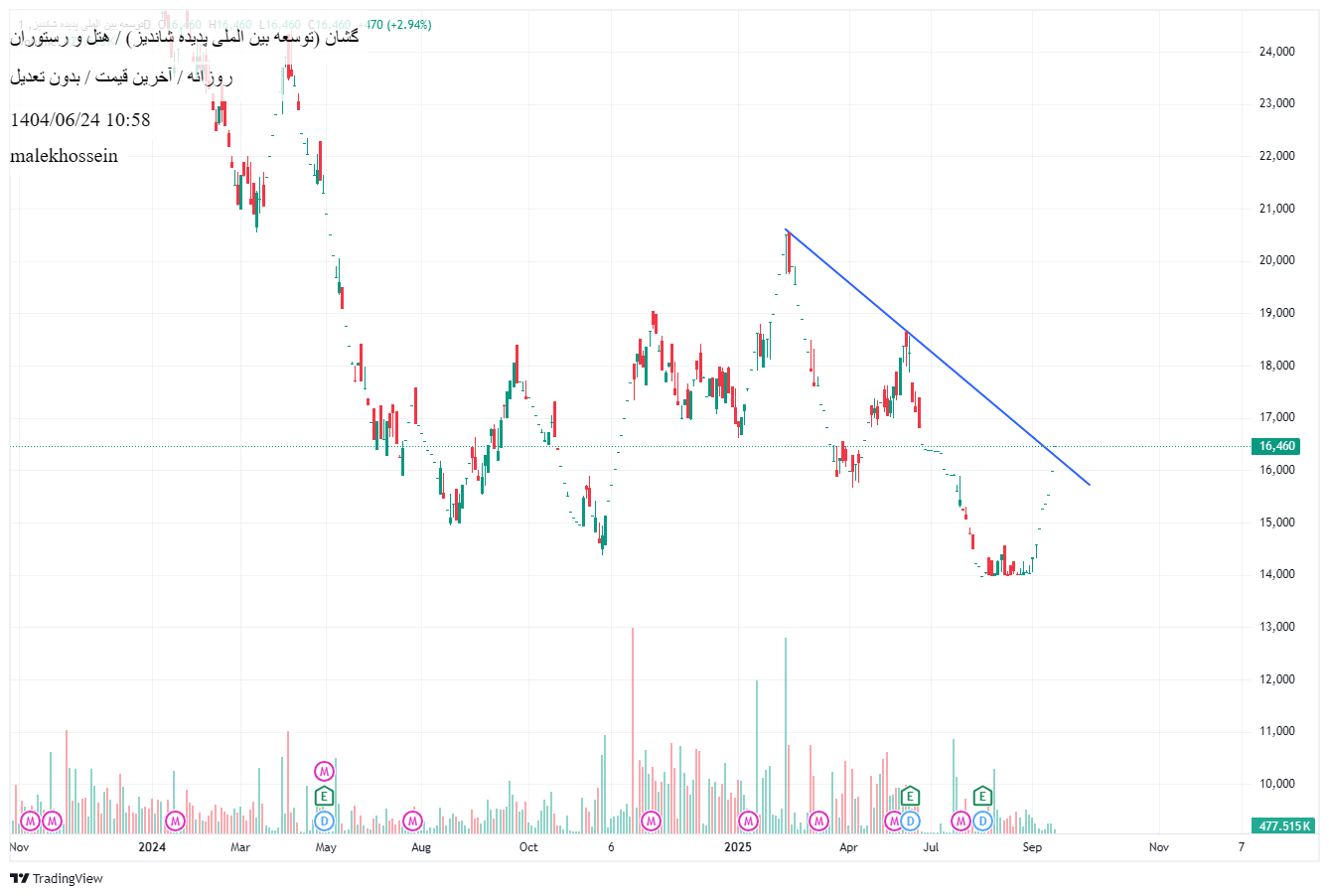Click the topmost M marker above May 2024

pyautogui.click(x=324, y=771)
